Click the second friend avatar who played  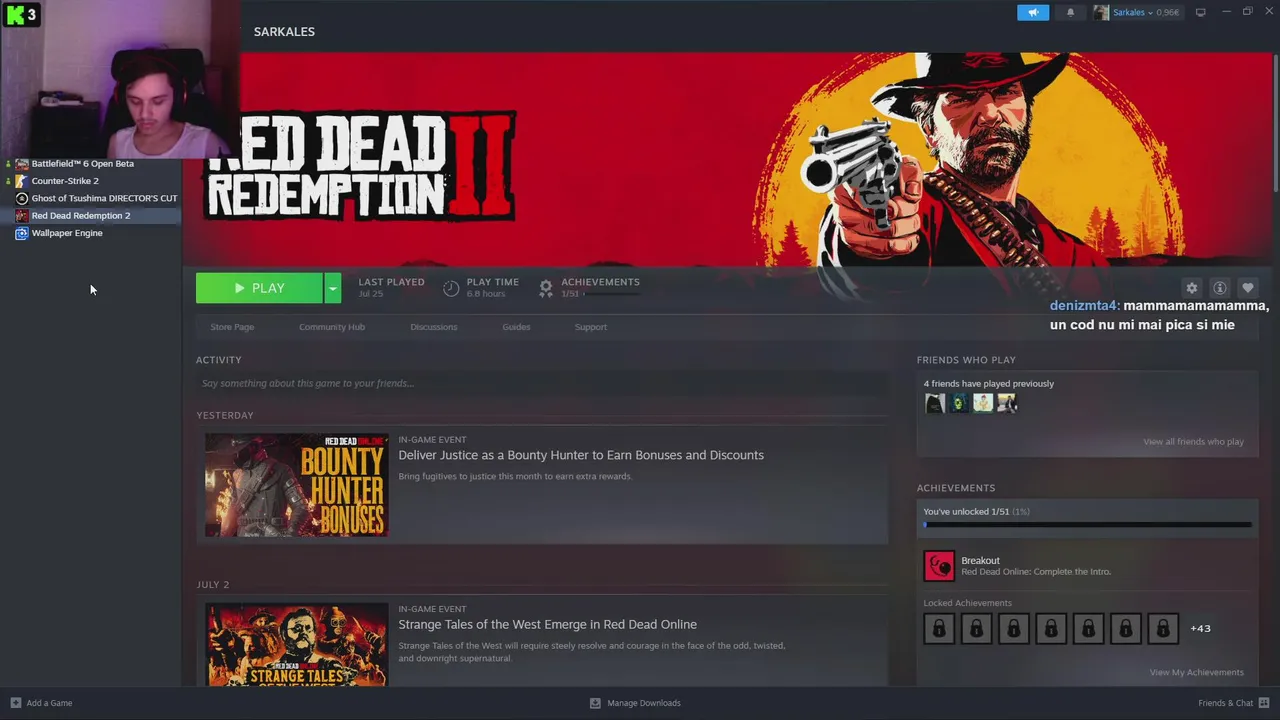click(x=959, y=403)
